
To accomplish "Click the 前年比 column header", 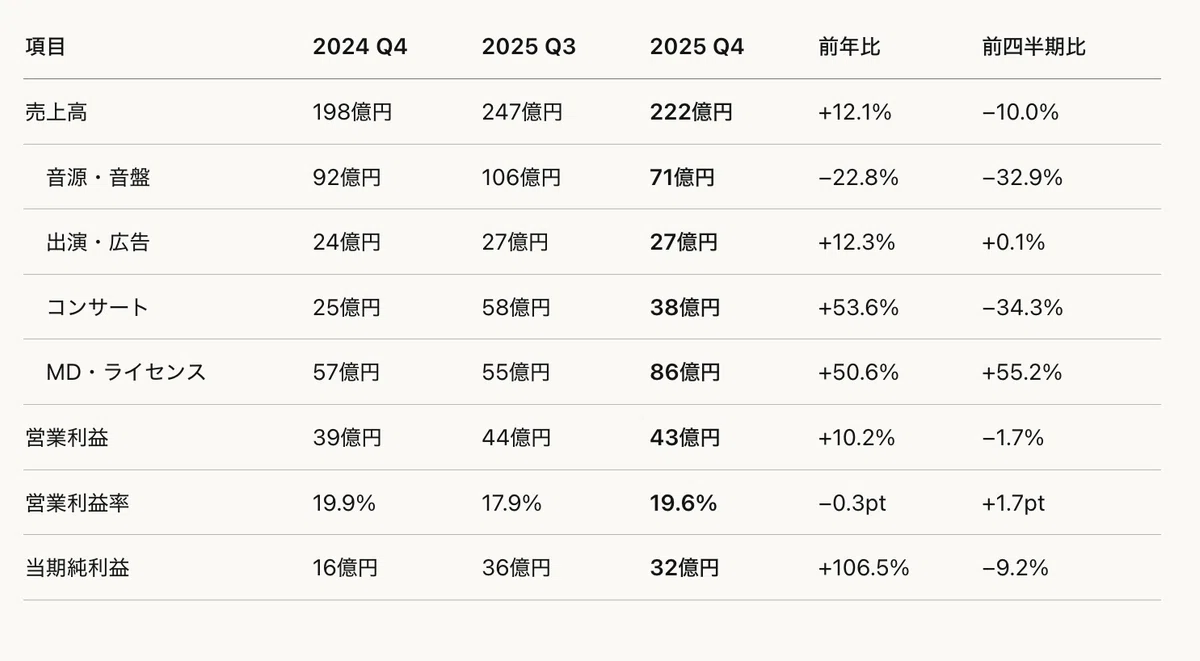I will tap(849, 47).
